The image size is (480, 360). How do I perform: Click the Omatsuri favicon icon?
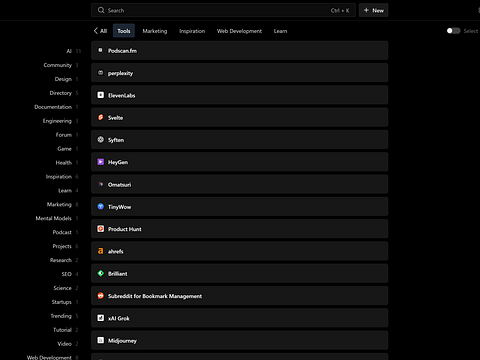[x=100, y=184]
